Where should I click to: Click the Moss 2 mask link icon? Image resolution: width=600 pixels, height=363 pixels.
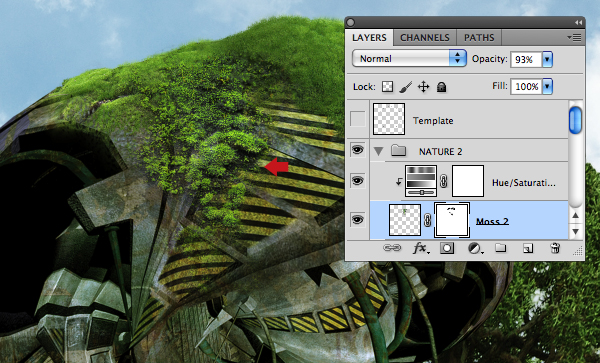tap(427, 220)
